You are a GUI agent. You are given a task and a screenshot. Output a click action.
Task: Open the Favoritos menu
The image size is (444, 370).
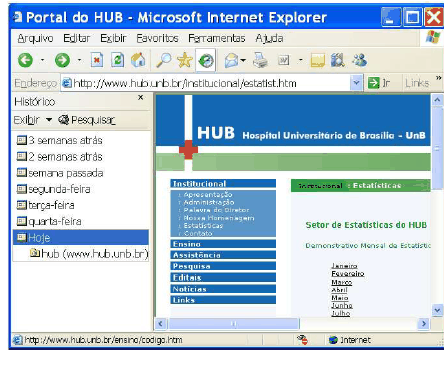157,38
